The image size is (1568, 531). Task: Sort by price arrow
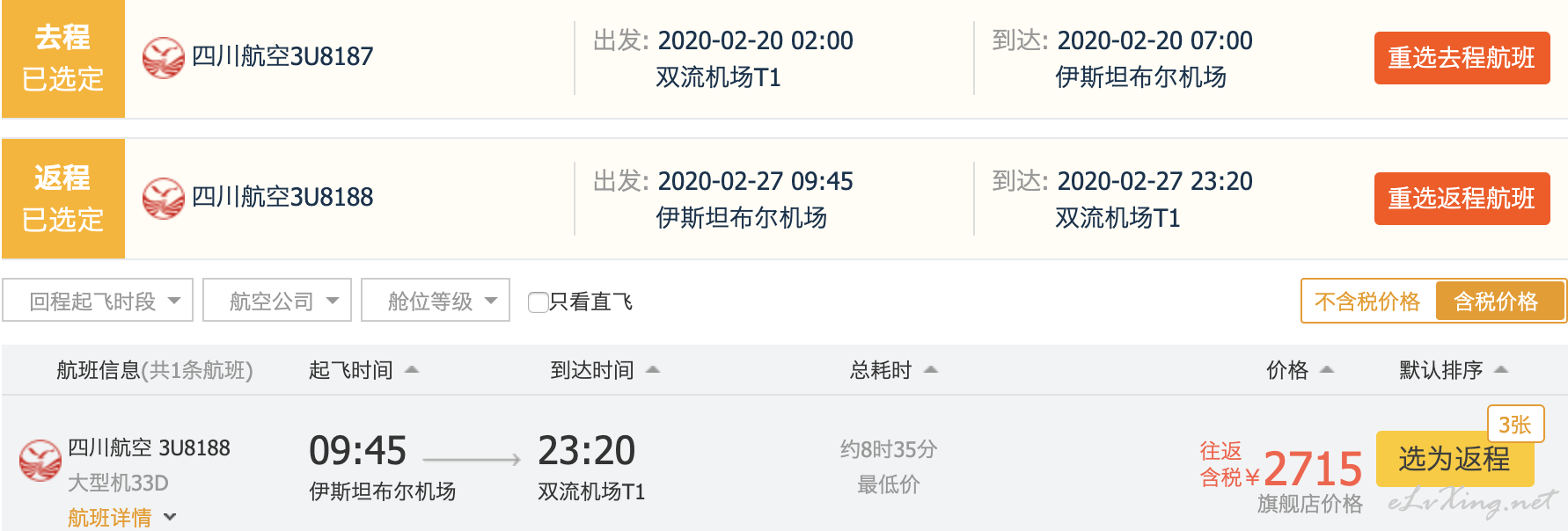coord(1327,370)
